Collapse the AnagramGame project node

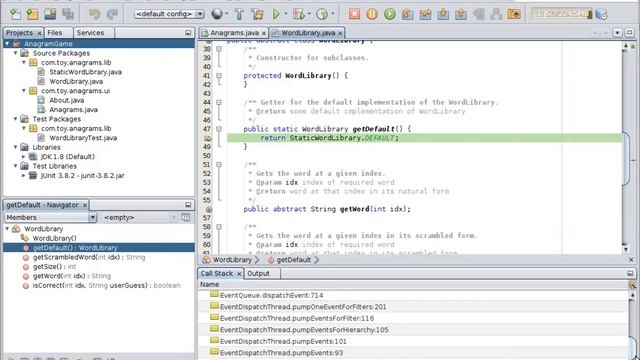pos(7,44)
